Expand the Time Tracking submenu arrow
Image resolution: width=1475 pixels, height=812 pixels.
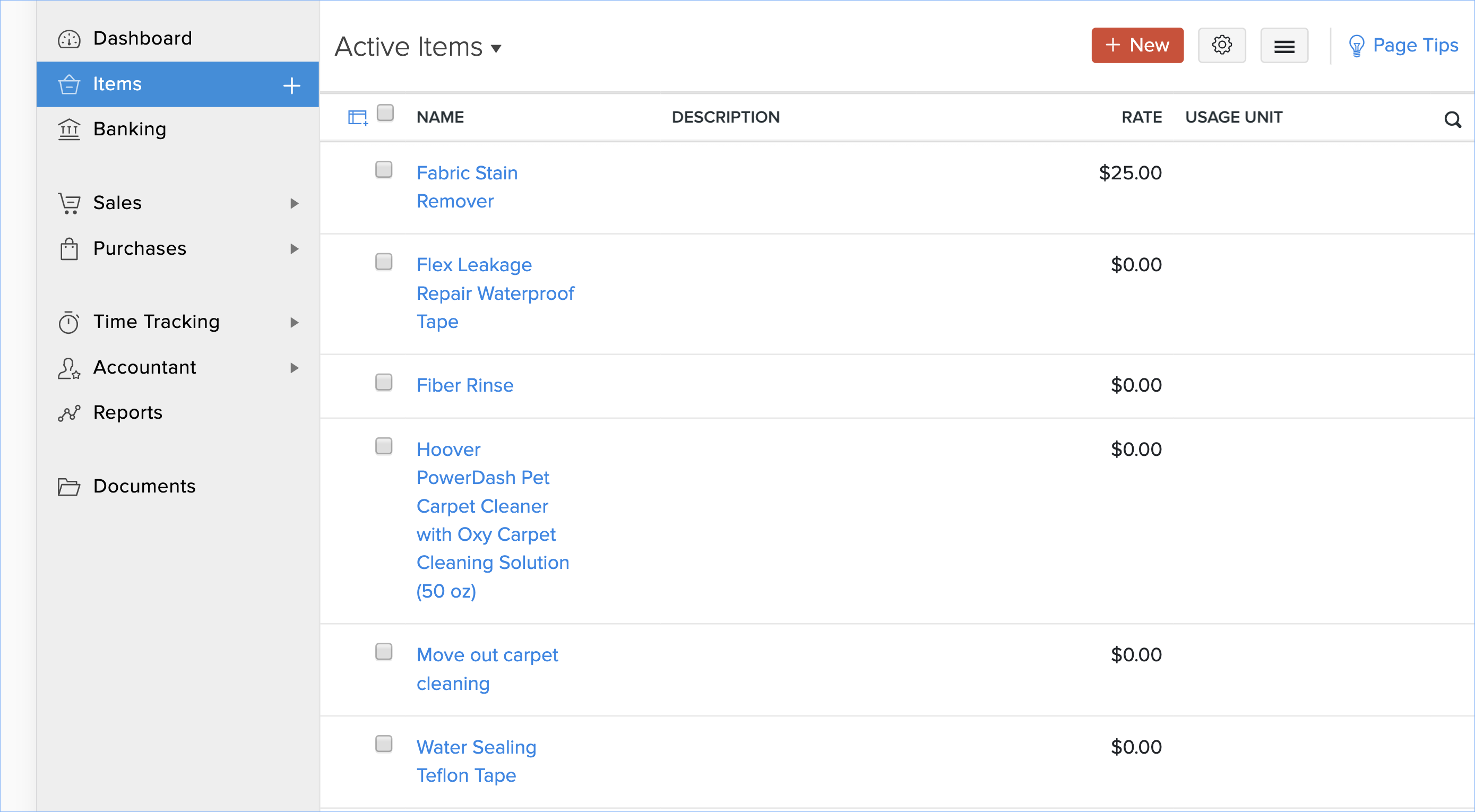coord(295,322)
